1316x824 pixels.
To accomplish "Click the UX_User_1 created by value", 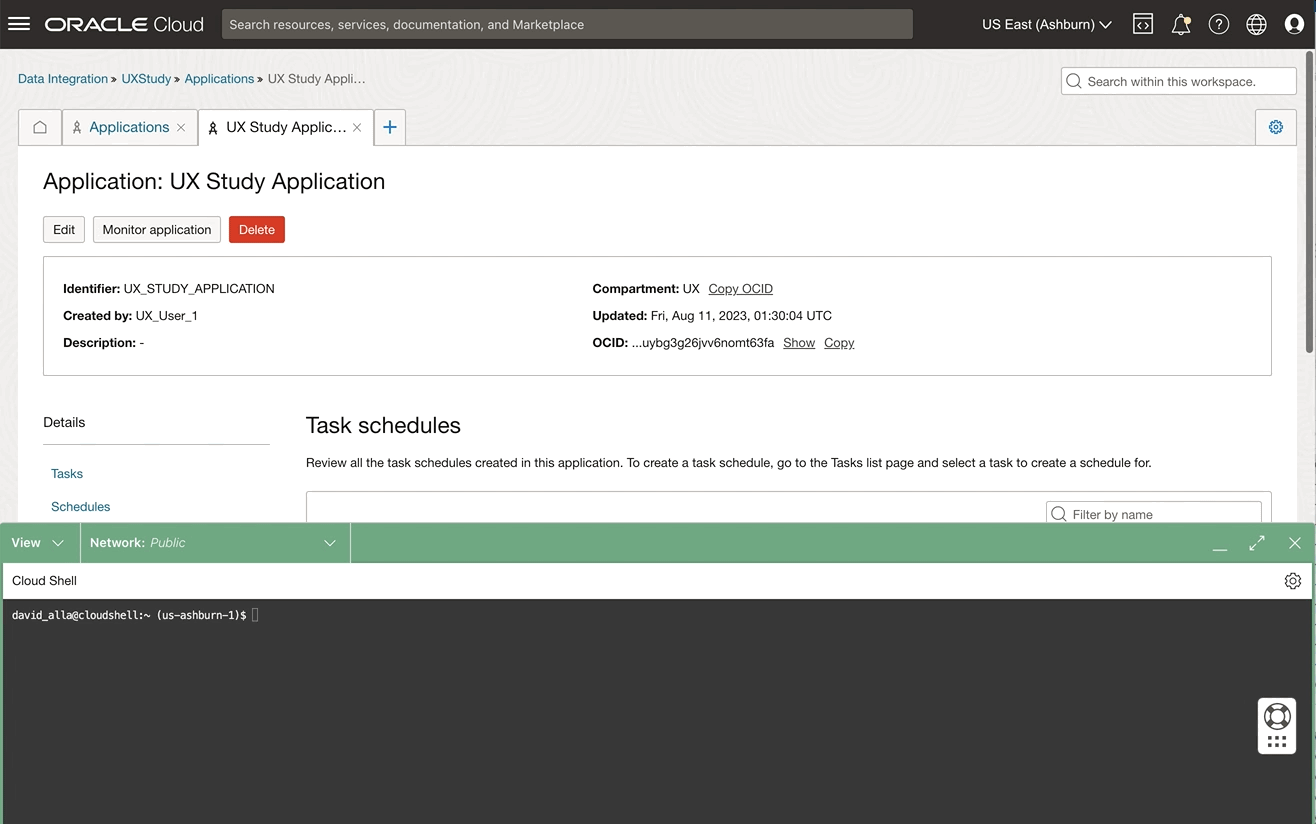I will (x=167, y=316).
